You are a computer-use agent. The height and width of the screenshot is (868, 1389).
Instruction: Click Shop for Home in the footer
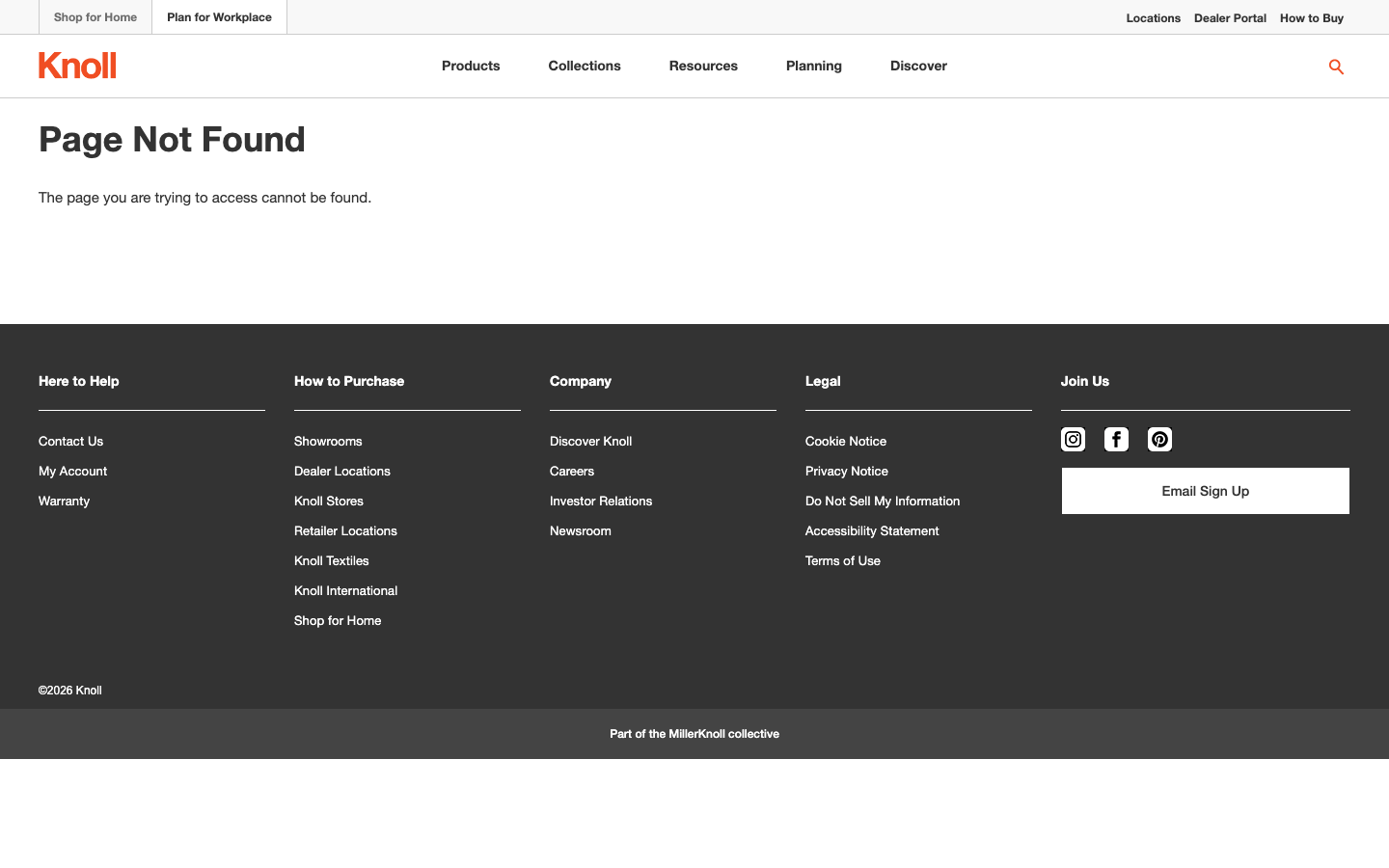(338, 621)
